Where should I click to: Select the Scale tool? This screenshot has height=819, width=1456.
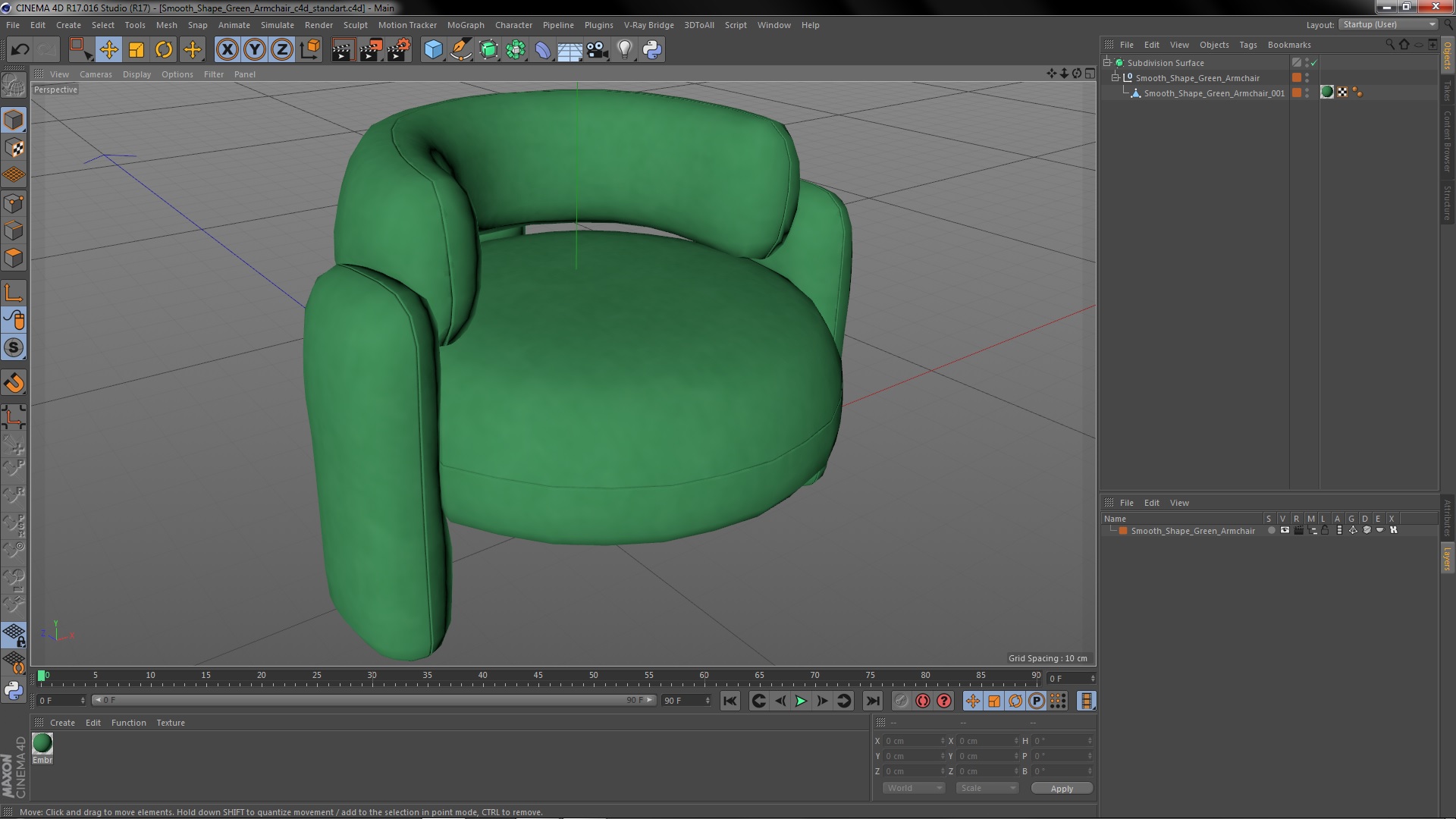pyautogui.click(x=136, y=50)
